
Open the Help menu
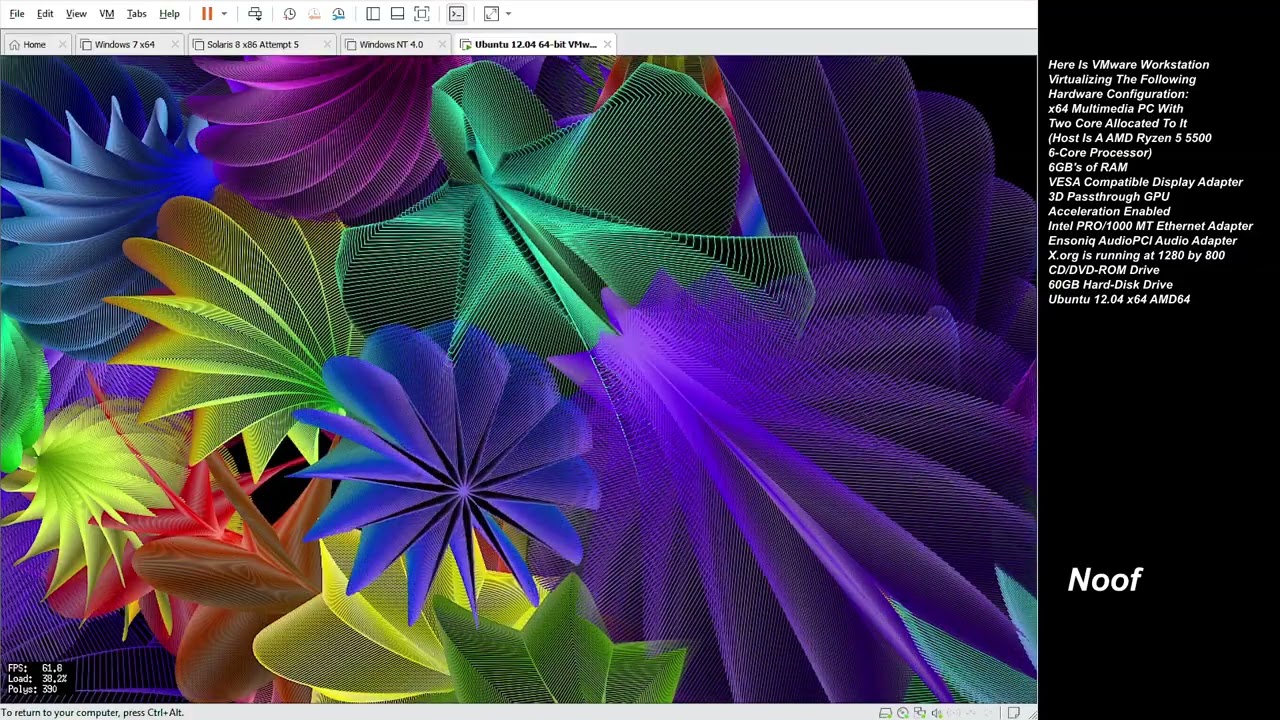pos(169,14)
